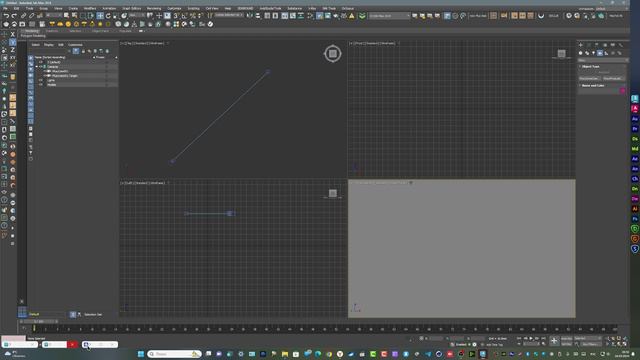The width and height of the screenshot is (640, 360).
Task: Click the Frozen column header
Action: [x=100, y=58]
